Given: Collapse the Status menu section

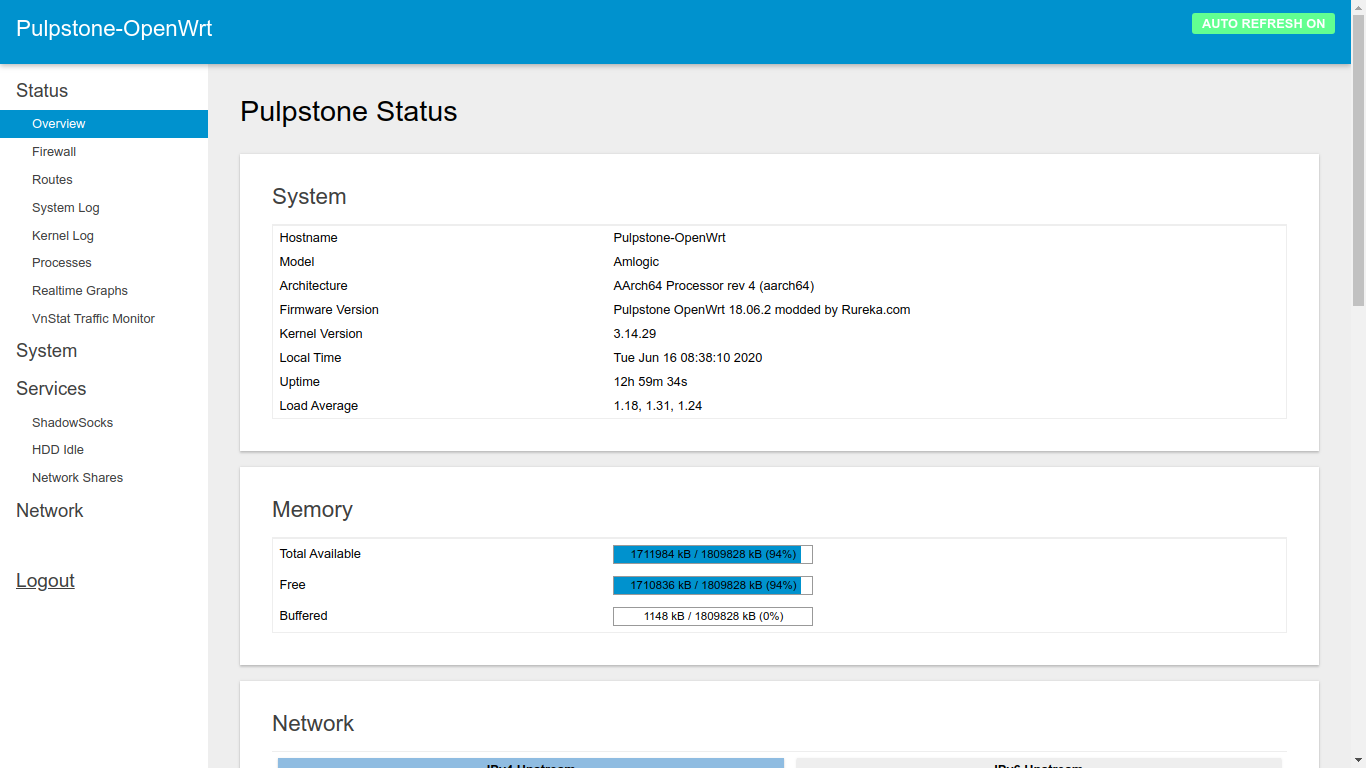Looking at the screenshot, I should tap(42, 91).
